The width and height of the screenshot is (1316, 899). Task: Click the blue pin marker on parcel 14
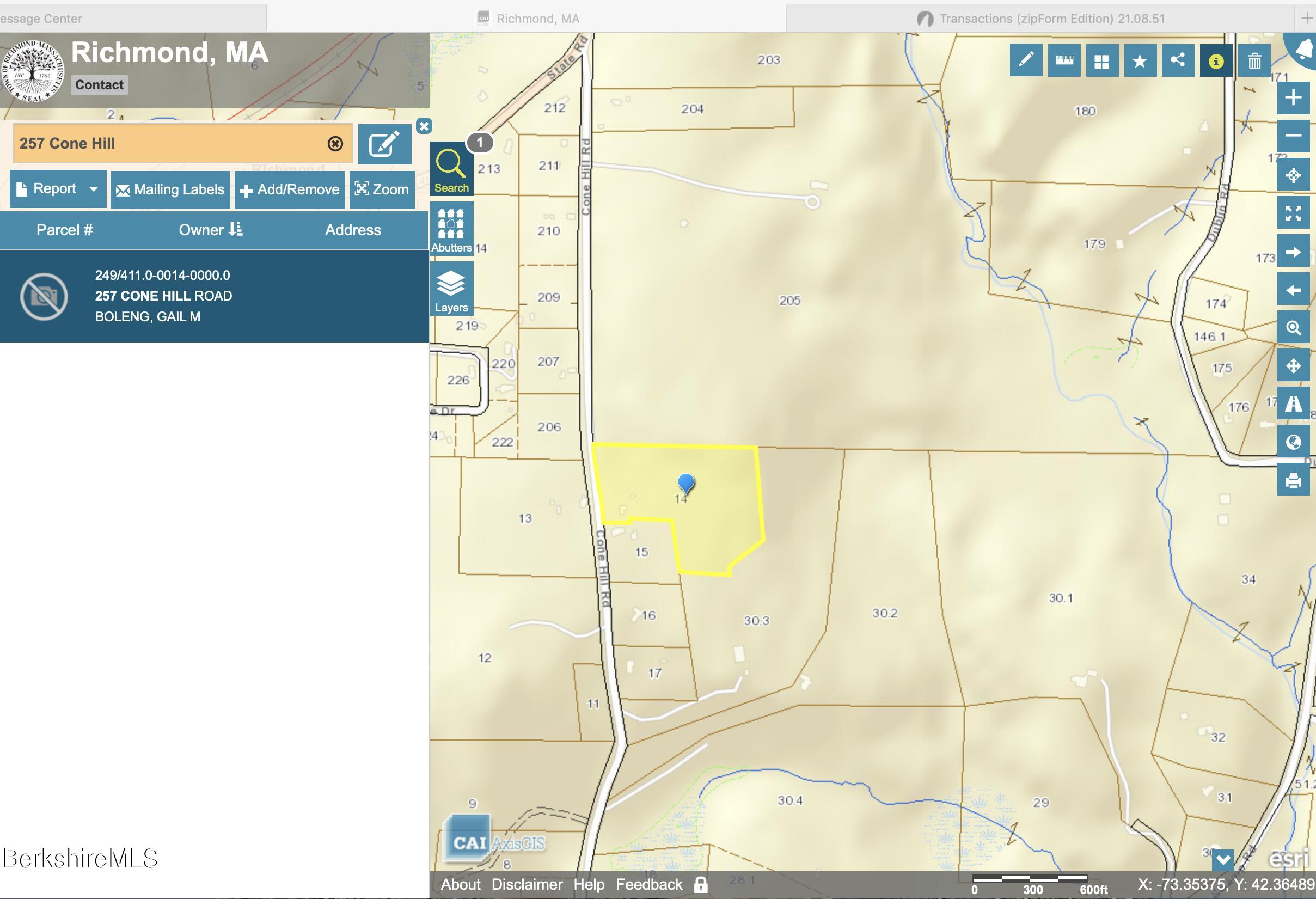pyautogui.click(x=685, y=484)
